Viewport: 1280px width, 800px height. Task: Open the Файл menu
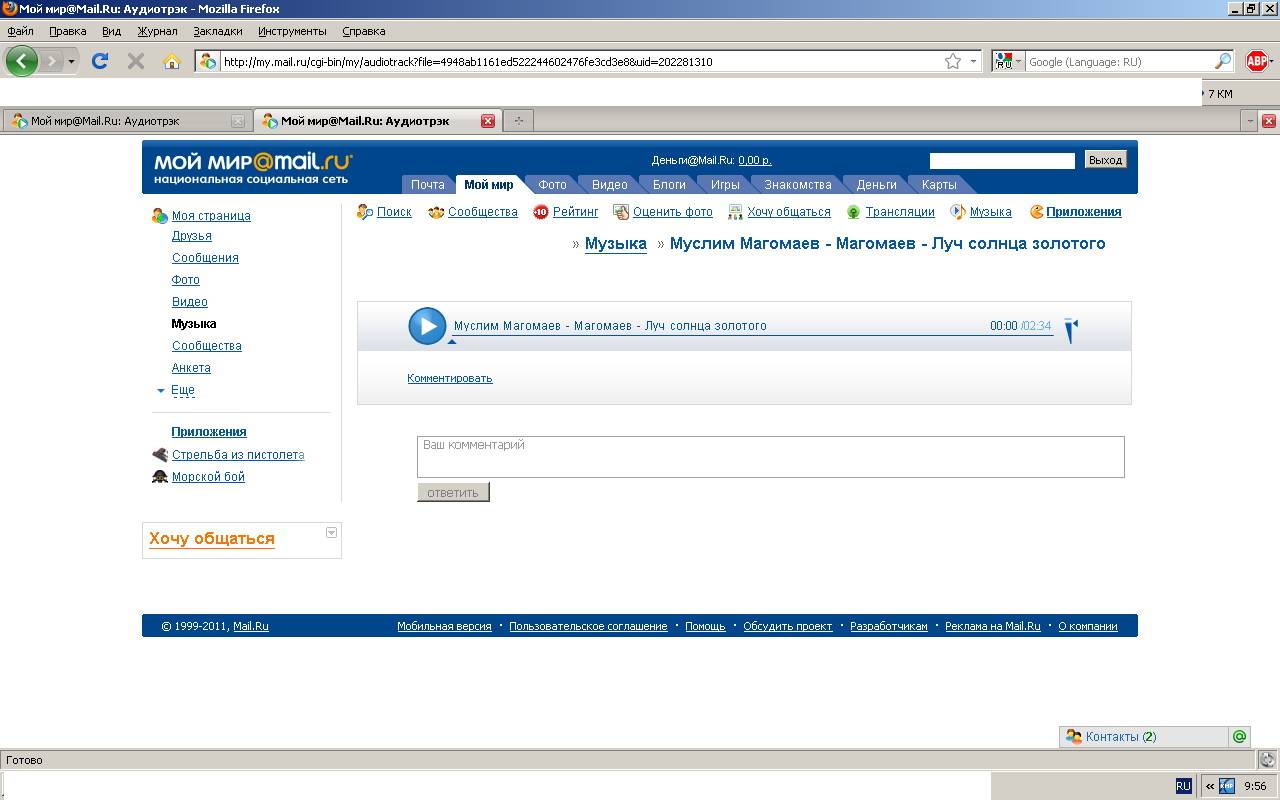point(20,31)
